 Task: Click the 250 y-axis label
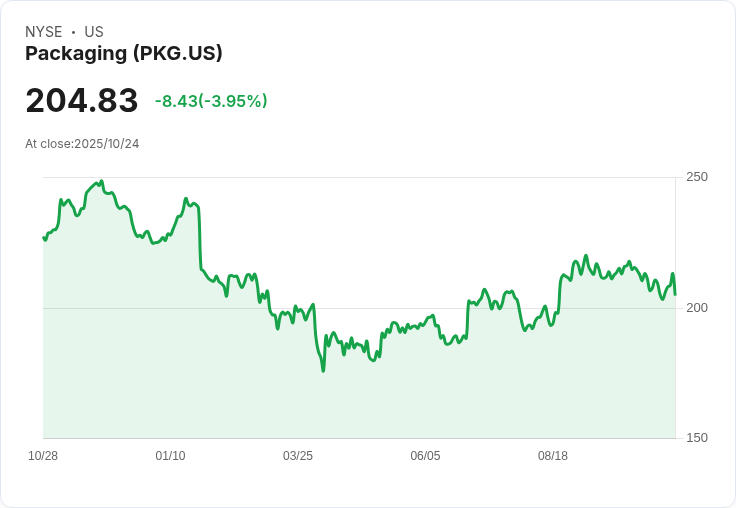696,177
